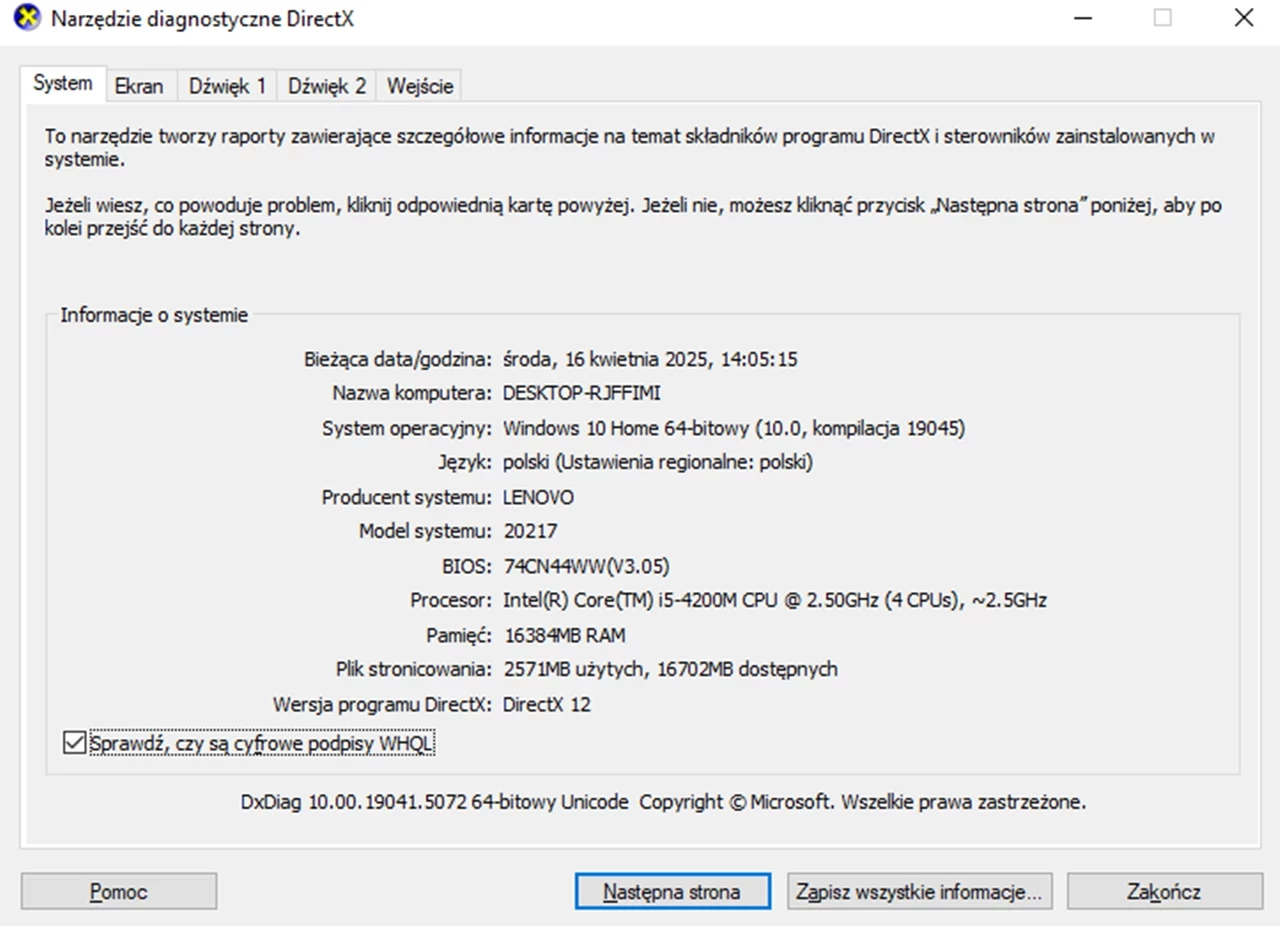The image size is (1280, 926).
Task: Click the computer name DESKTOP-RJFFIMI
Action: [x=582, y=393]
